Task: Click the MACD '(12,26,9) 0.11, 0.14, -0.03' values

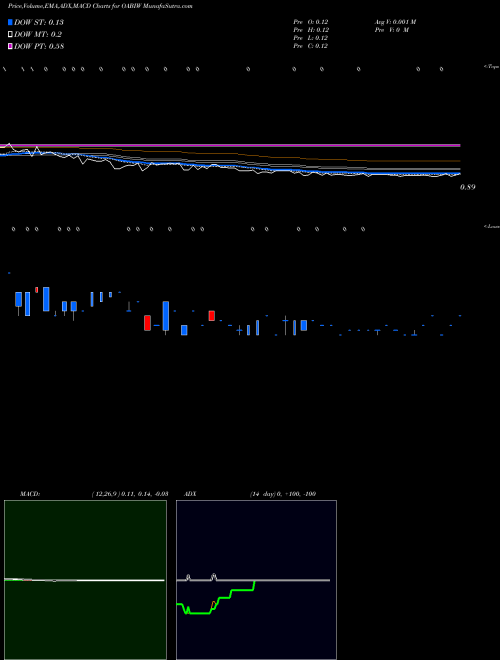Action: click(x=130, y=494)
